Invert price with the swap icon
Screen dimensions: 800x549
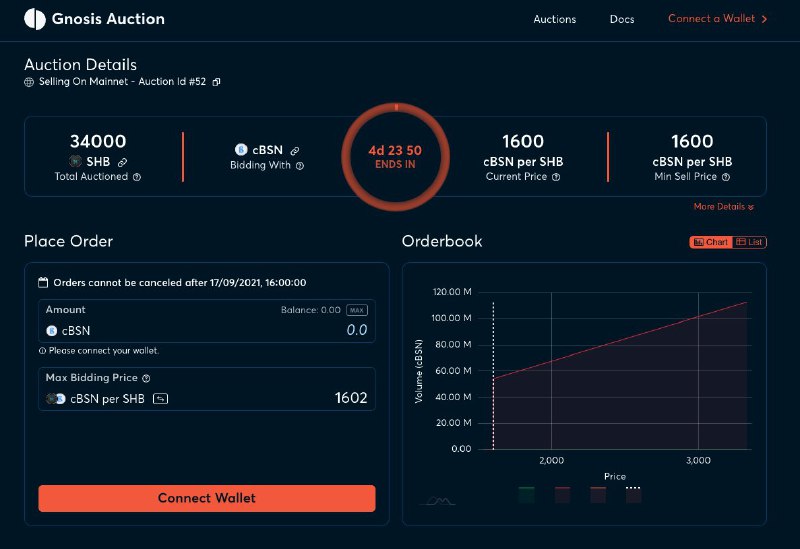160,399
